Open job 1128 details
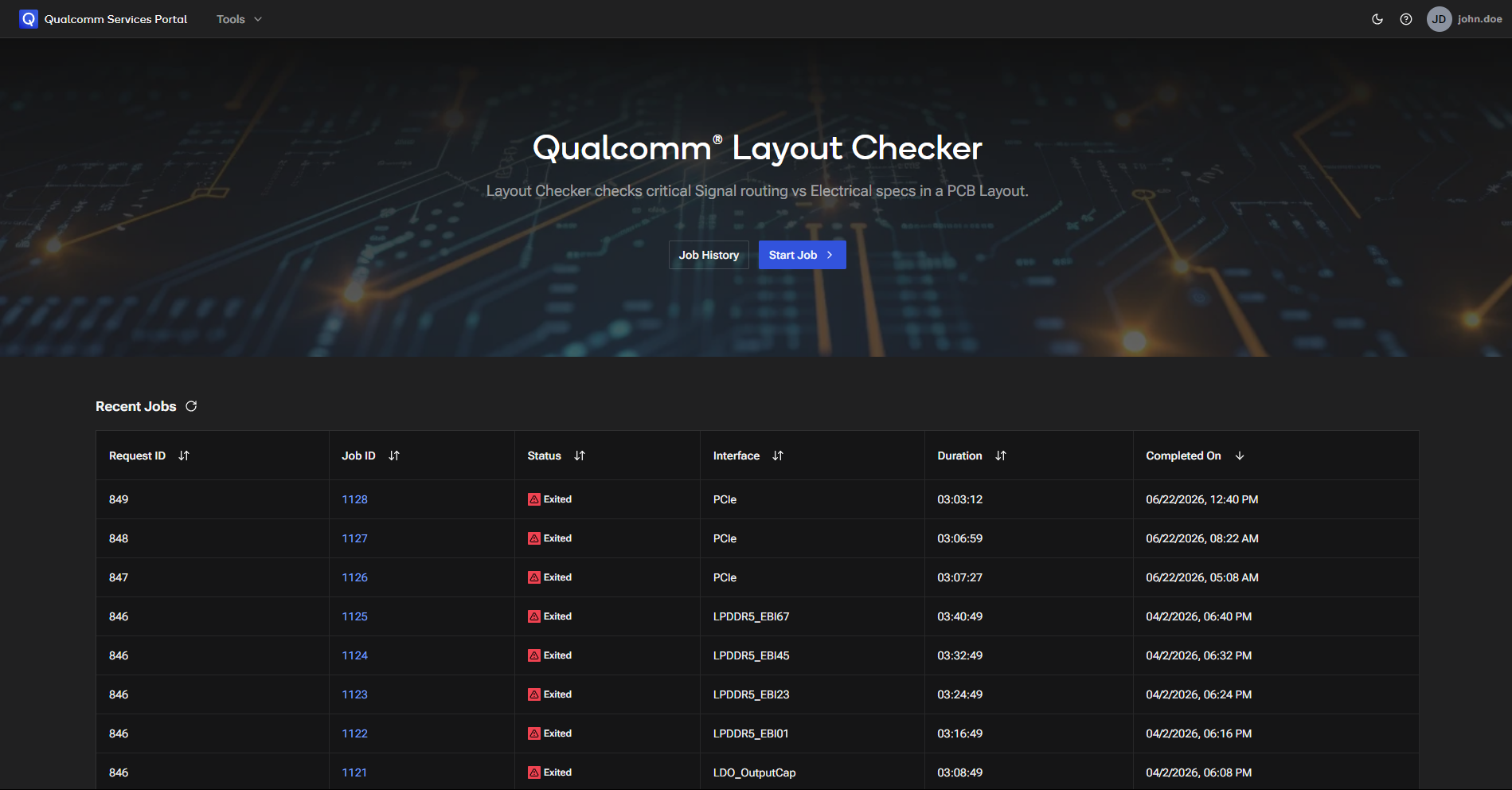Viewport: 1512px width, 790px height. 354,499
